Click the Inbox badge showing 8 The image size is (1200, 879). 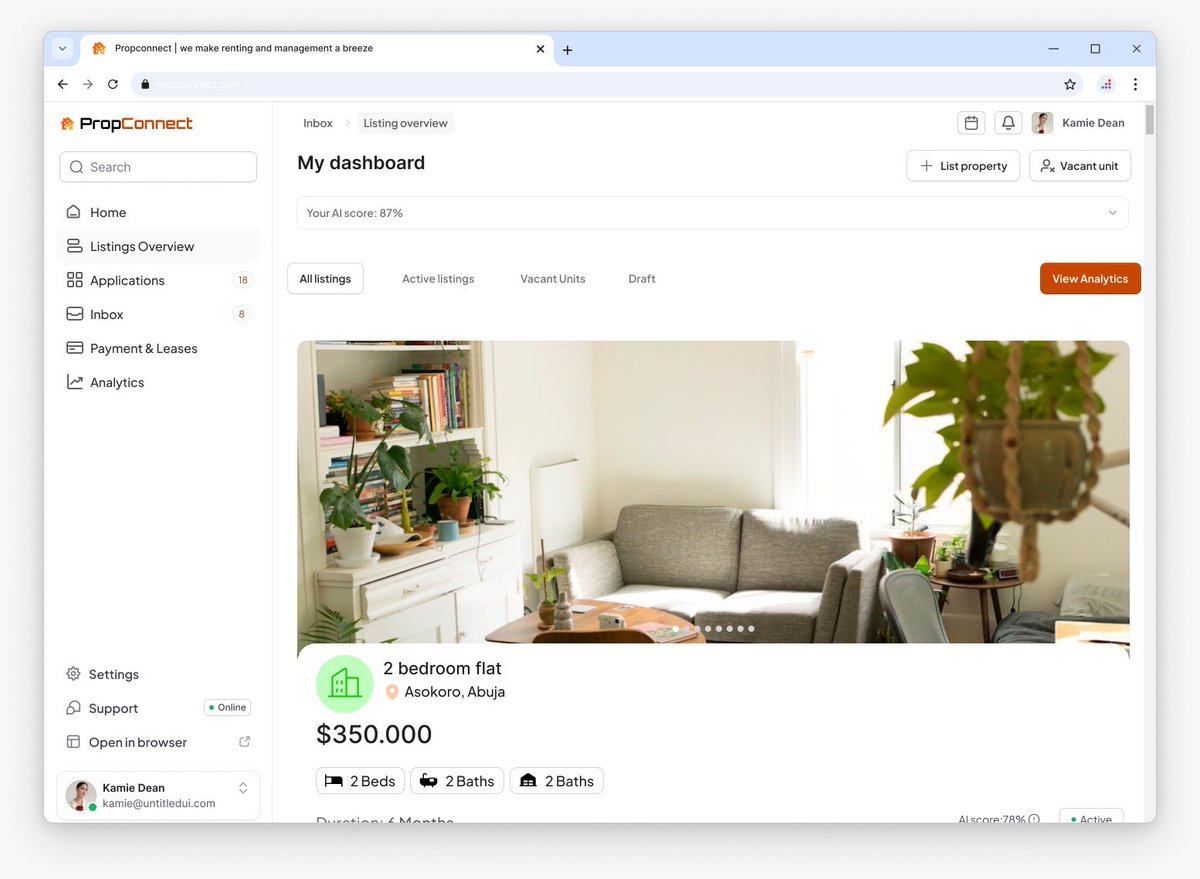click(241, 314)
